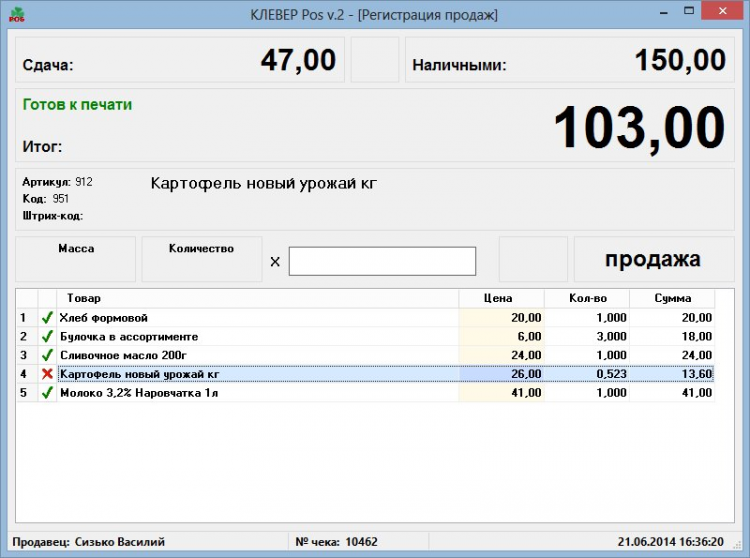Click quantity 0,523 of Картофель
The image size is (750, 558).
[611, 374]
